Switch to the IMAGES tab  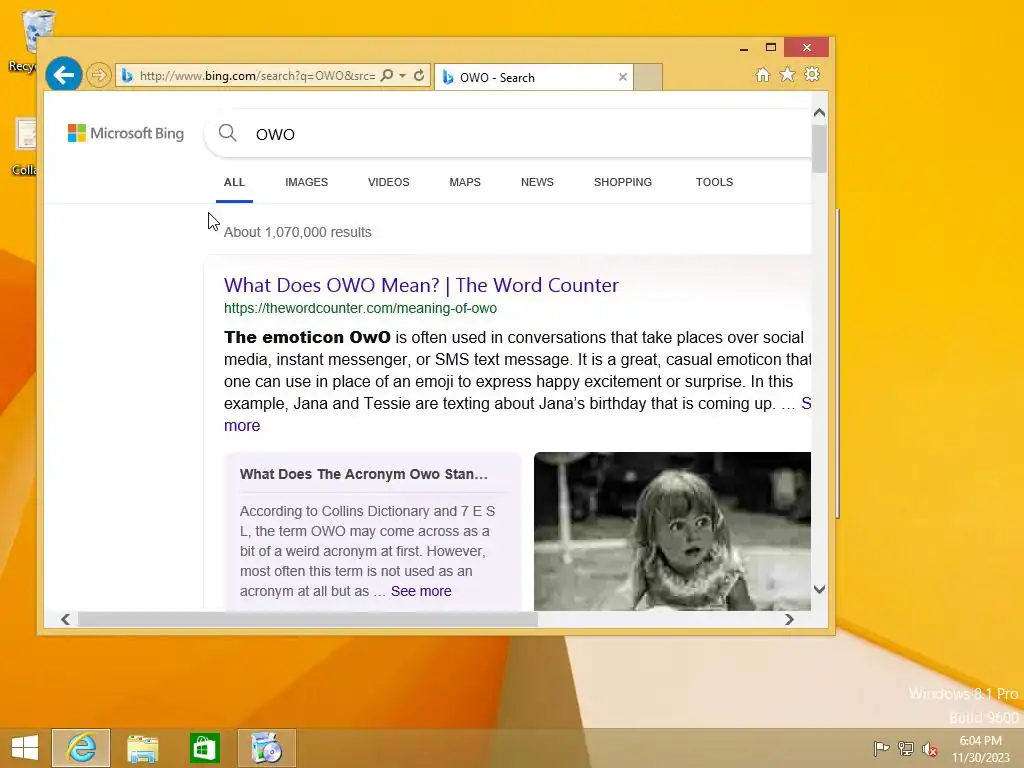click(x=306, y=182)
